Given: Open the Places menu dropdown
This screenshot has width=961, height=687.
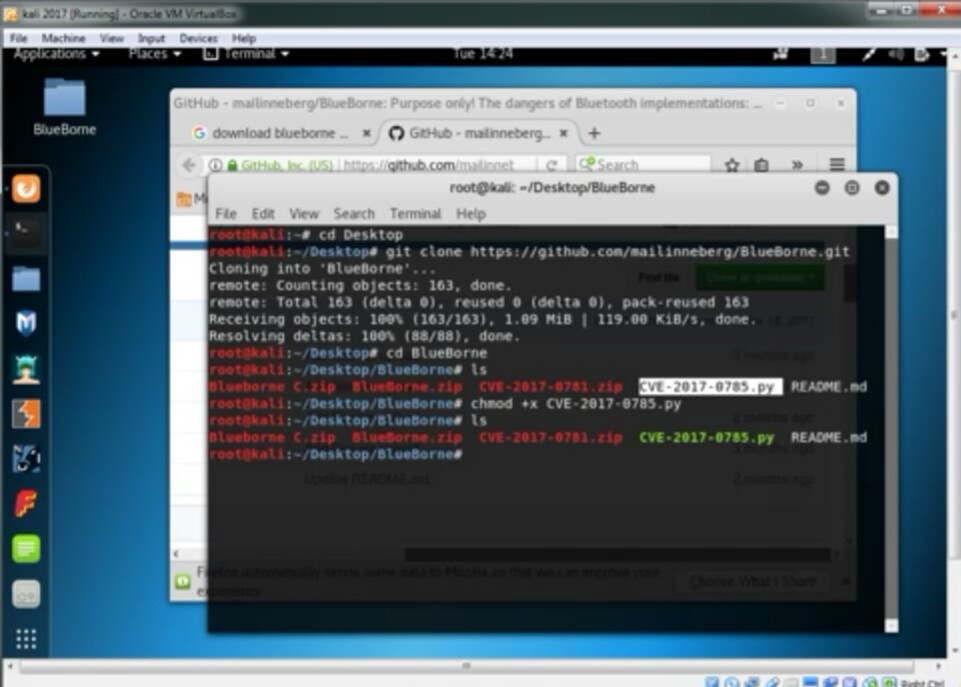Looking at the screenshot, I should pyautogui.click(x=154, y=54).
